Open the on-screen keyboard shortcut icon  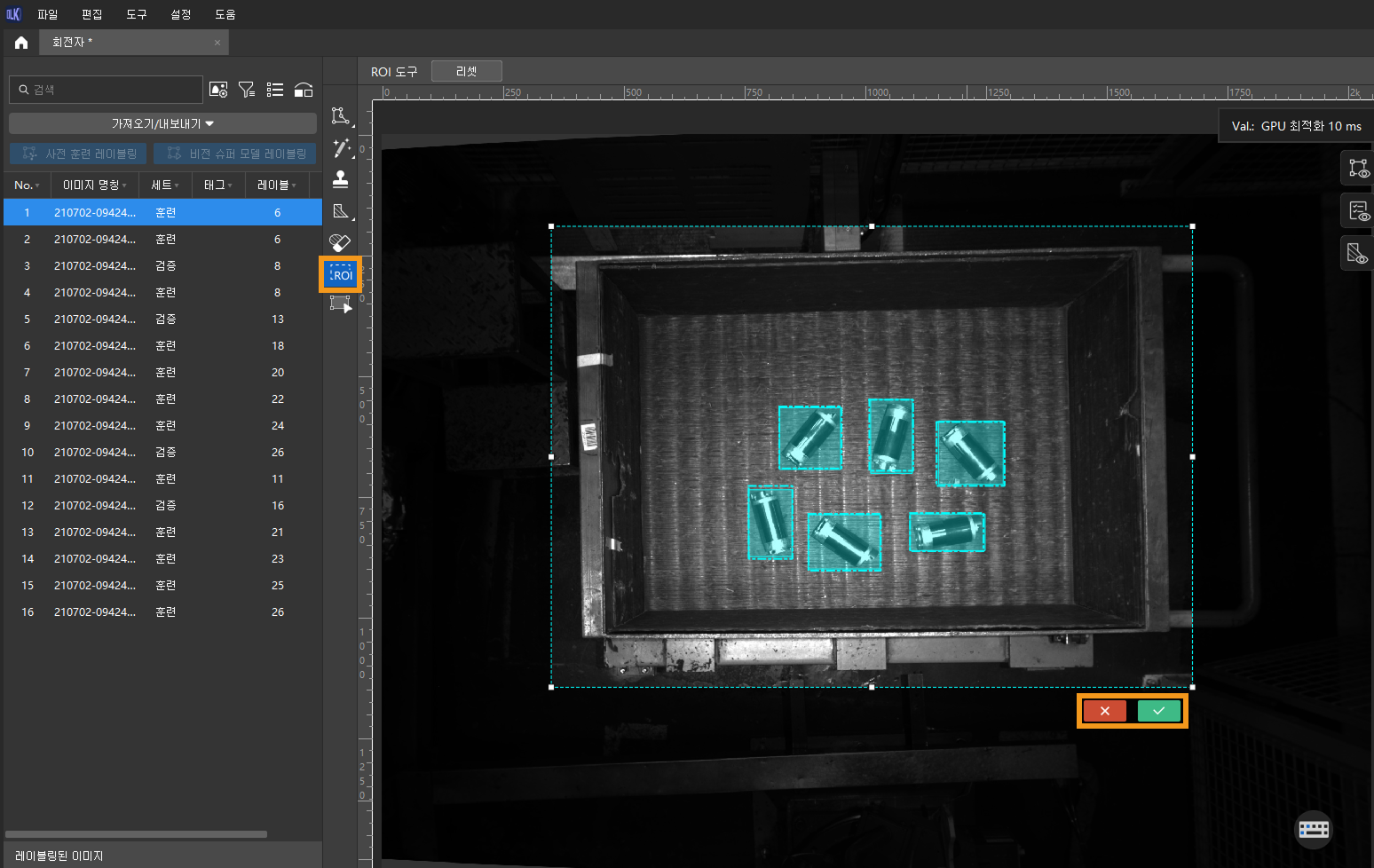click(x=1313, y=829)
